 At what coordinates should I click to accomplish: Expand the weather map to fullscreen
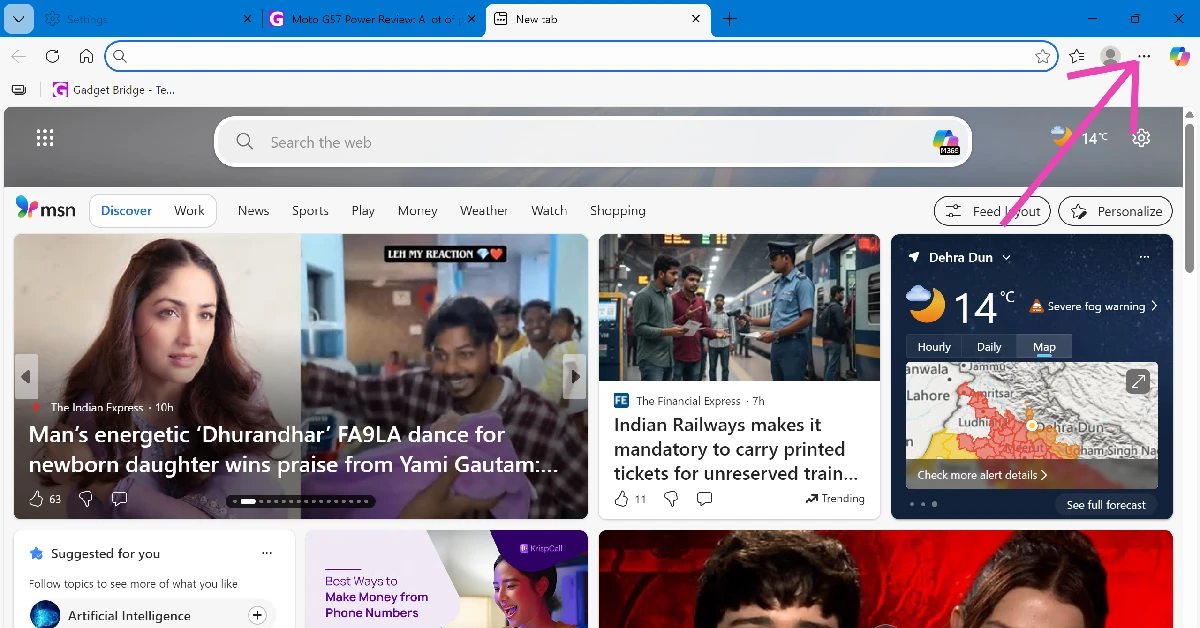[1138, 381]
